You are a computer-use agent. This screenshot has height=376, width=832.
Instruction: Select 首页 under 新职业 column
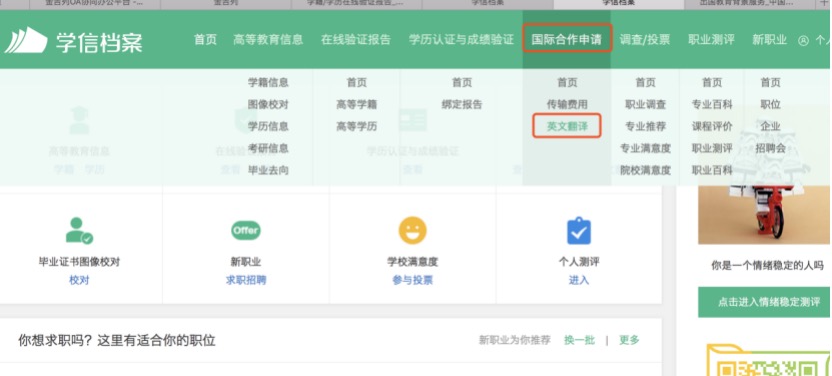770,82
